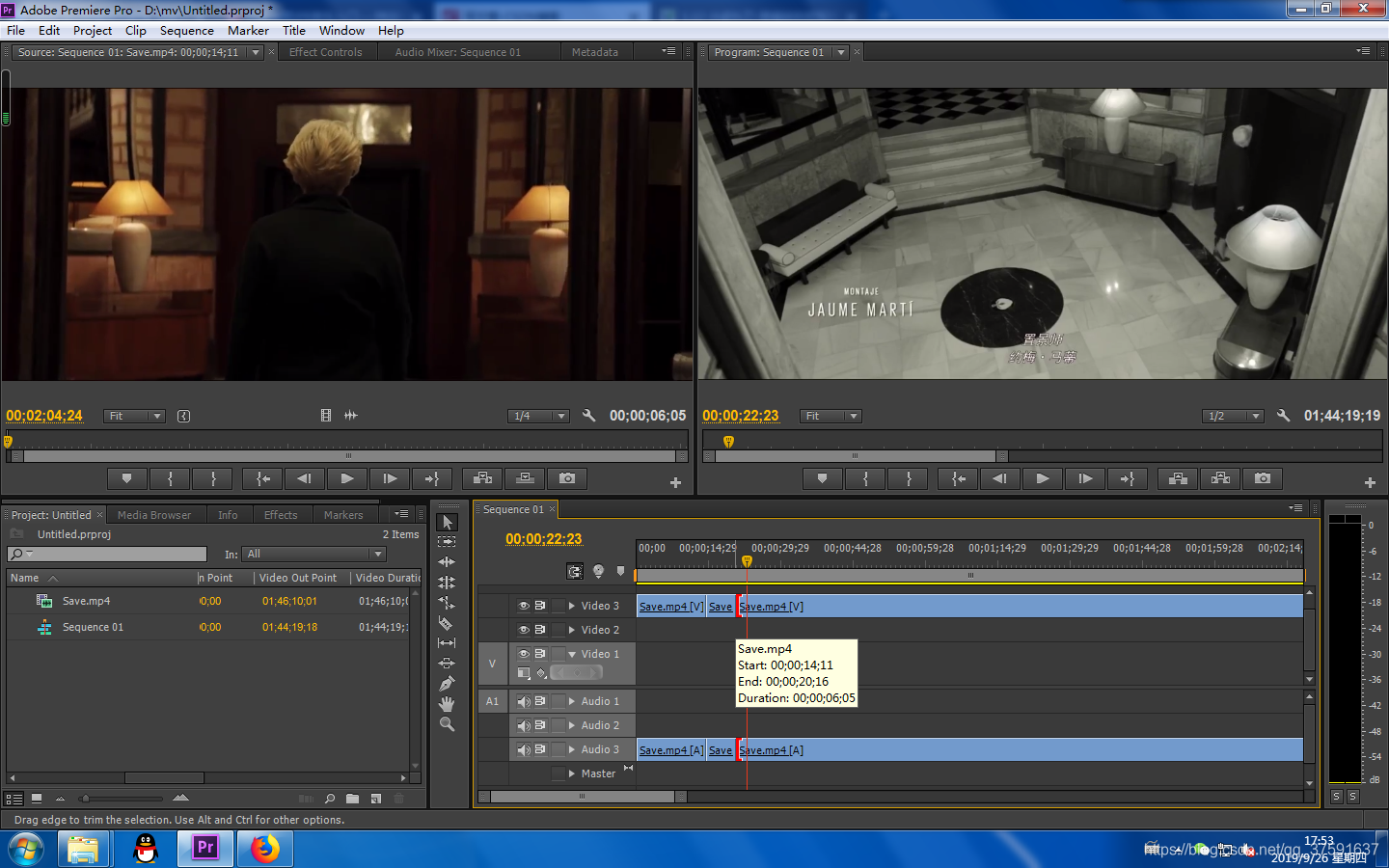Click Extract button in Program monitor
This screenshot has height=868, width=1389.
pyautogui.click(x=1220, y=478)
